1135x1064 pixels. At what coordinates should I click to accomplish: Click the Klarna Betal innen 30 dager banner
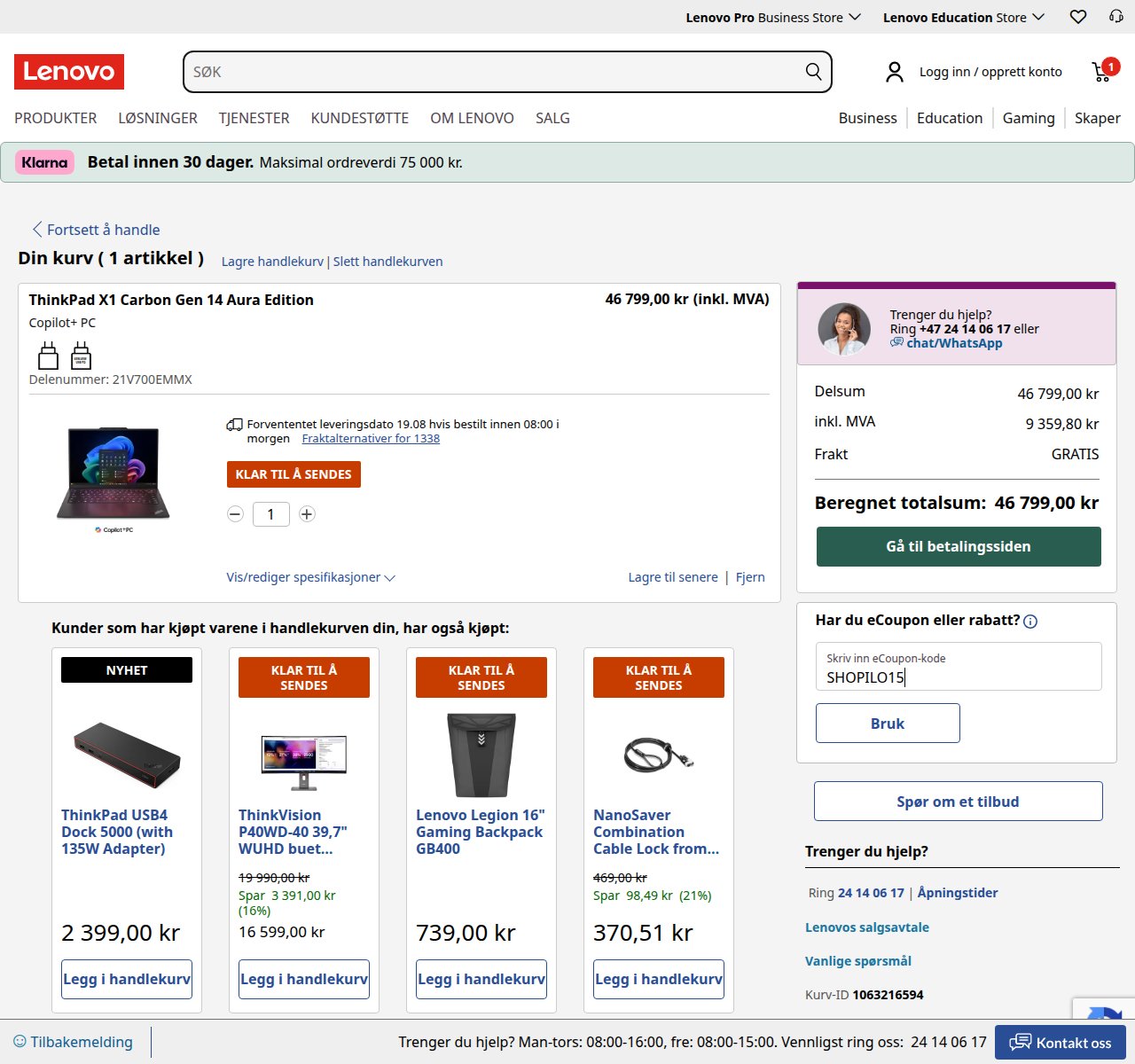point(567,162)
